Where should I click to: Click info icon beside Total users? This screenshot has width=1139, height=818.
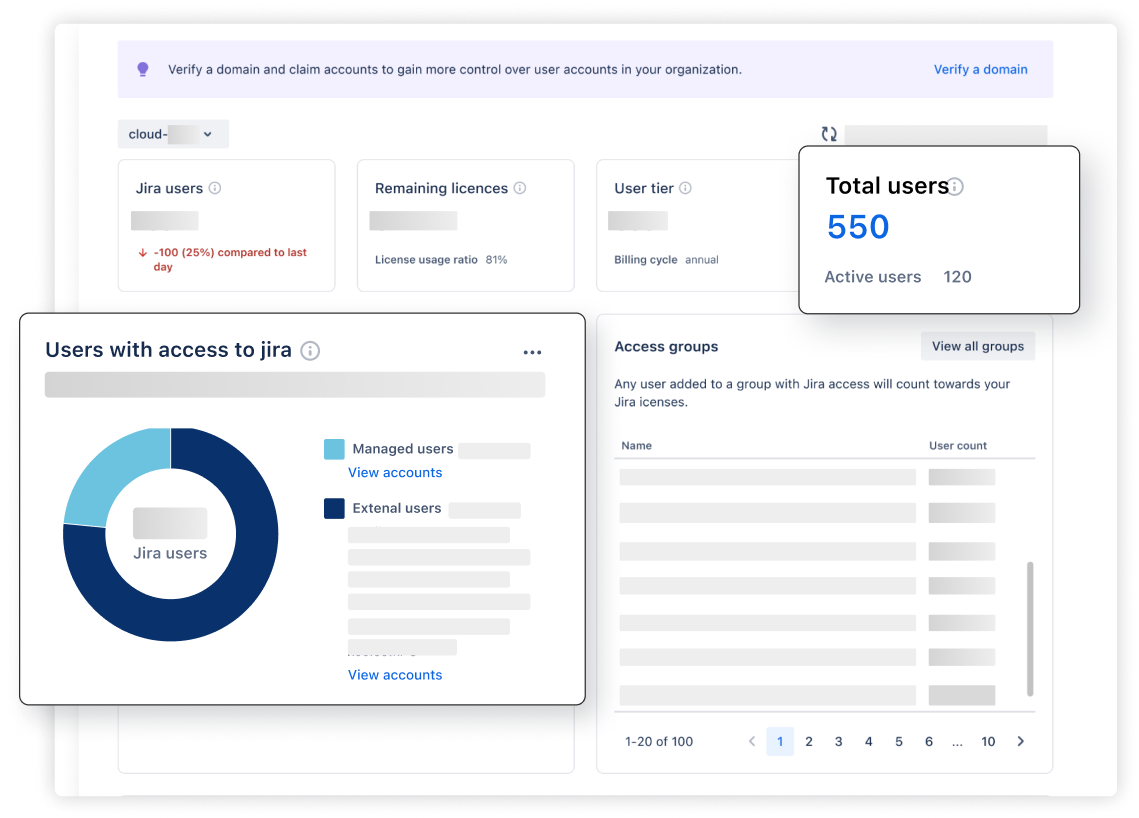coord(956,187)
